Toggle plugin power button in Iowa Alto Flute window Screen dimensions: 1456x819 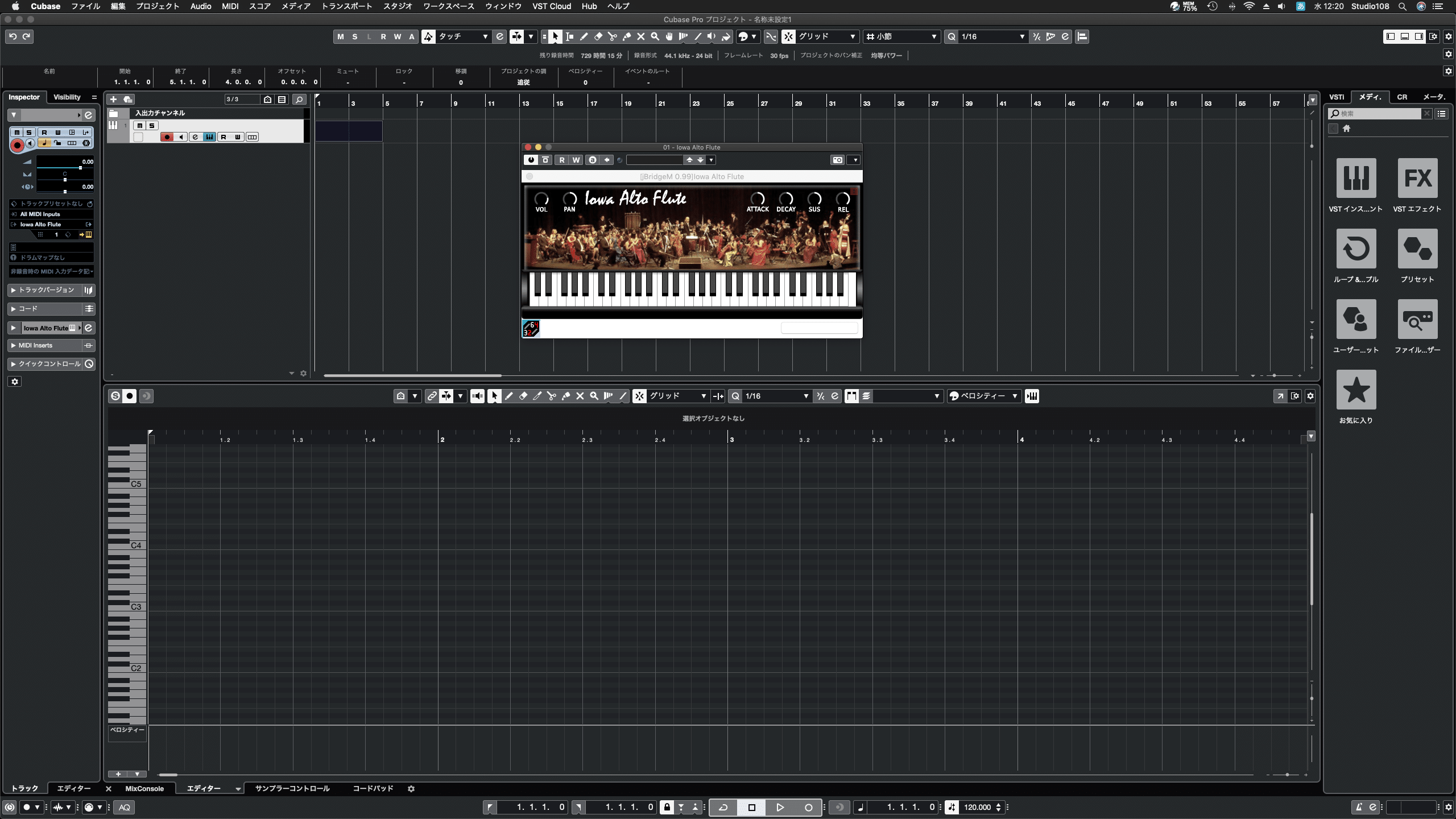click(x=531, y=160)
